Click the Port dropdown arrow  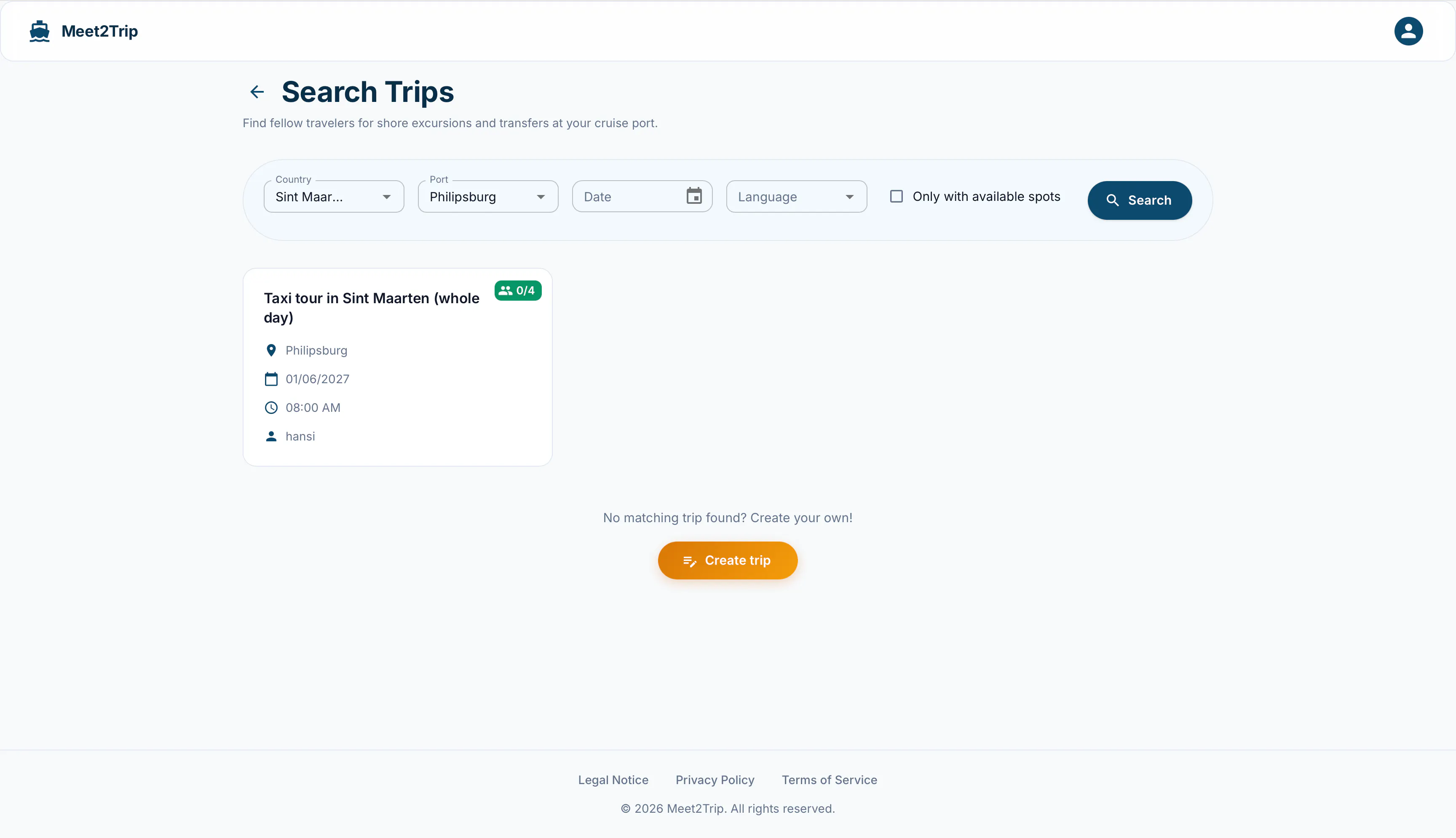point(541,197)
